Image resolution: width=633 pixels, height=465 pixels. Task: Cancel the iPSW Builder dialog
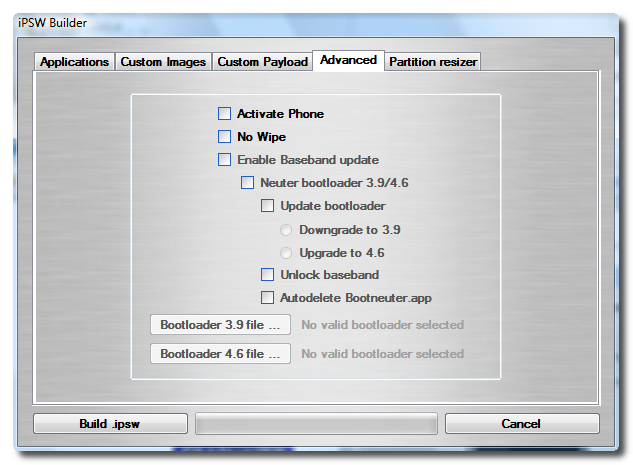coord(522,424)
